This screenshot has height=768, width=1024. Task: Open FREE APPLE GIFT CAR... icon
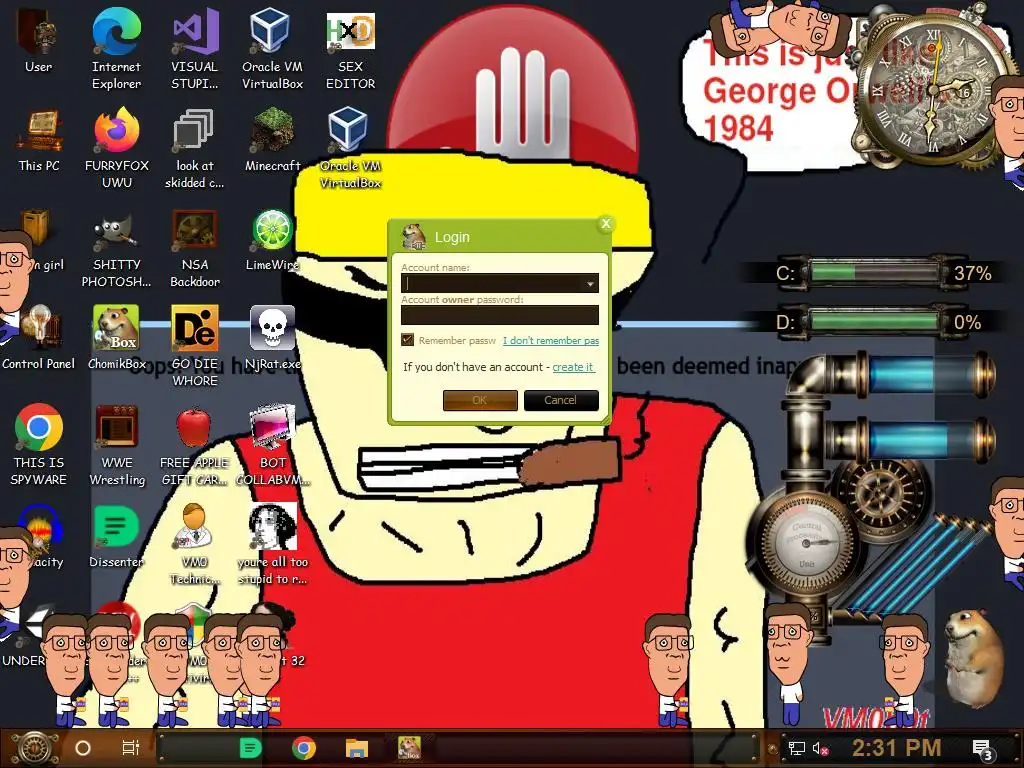(x=195, y=445)
